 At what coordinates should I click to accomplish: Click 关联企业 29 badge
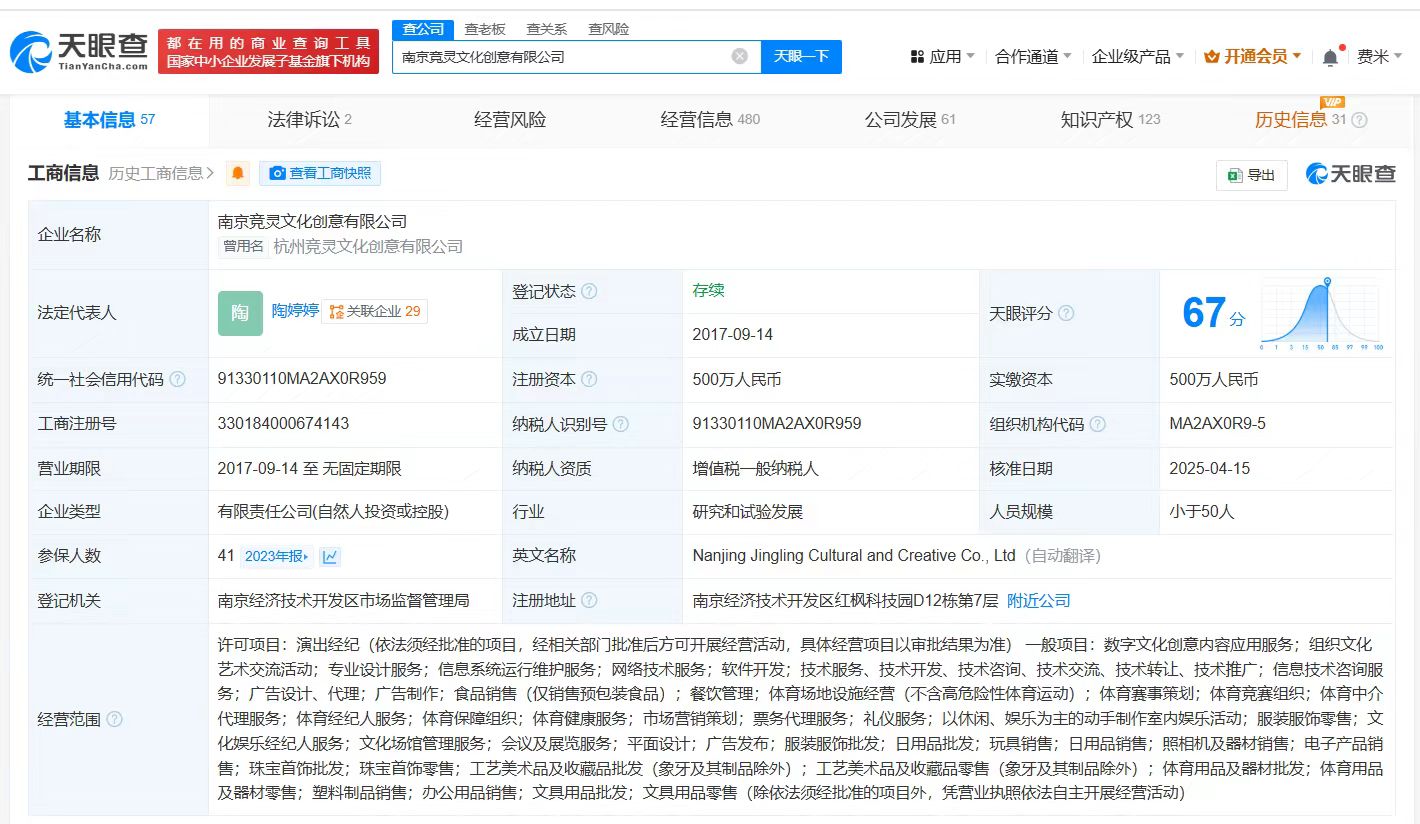(375, 312)
